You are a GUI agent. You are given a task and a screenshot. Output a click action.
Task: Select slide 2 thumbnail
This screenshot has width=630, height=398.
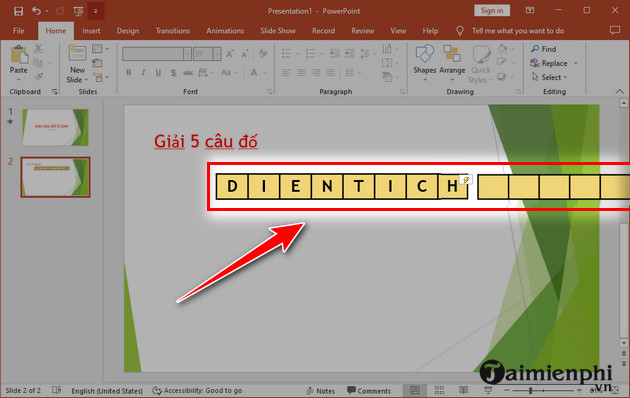55,177
